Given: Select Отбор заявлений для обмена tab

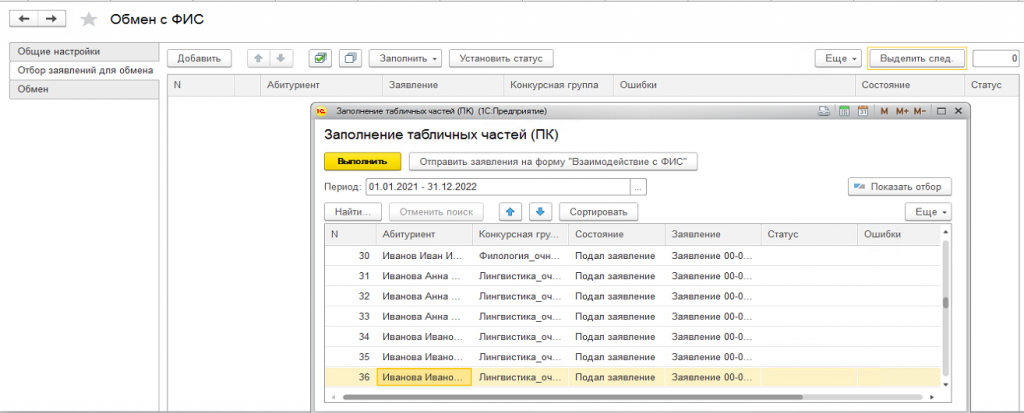Looking at the screenshot, I should (84, 70).
